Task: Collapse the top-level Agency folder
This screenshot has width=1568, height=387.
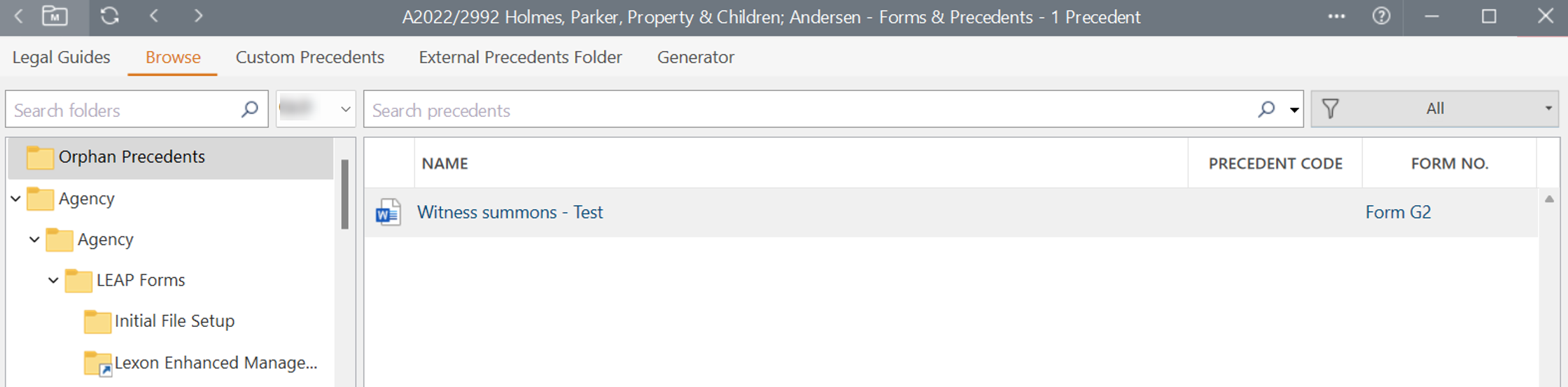Action: [x=16, y=199]
